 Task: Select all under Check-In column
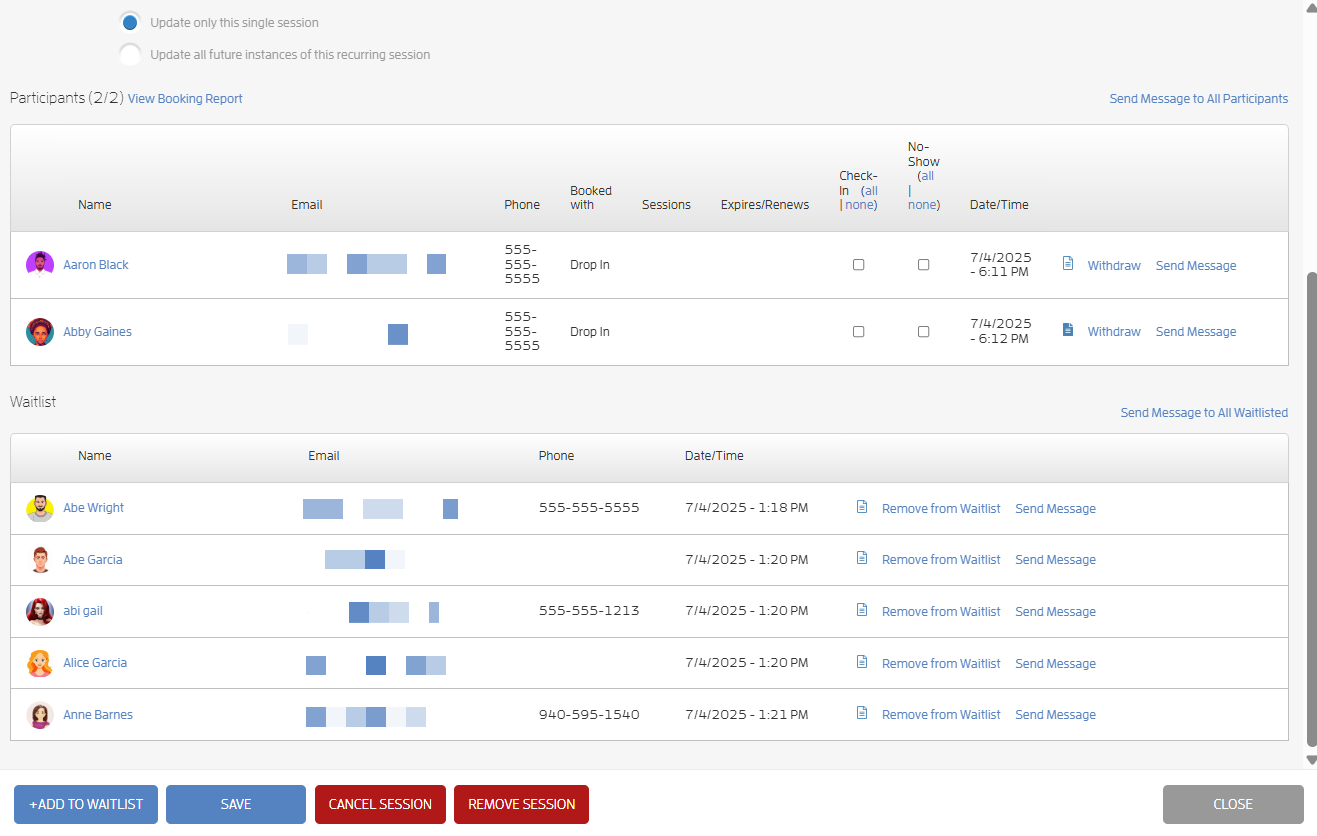tap(871, 191)
